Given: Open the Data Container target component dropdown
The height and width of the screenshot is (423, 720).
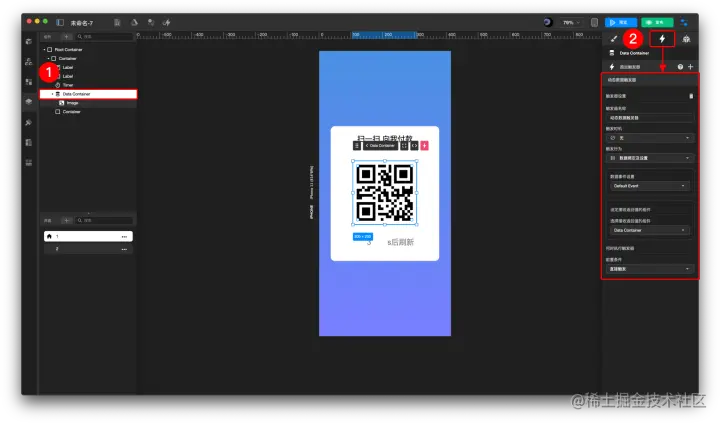Looking at the screenshot, I should click(649, 230).
